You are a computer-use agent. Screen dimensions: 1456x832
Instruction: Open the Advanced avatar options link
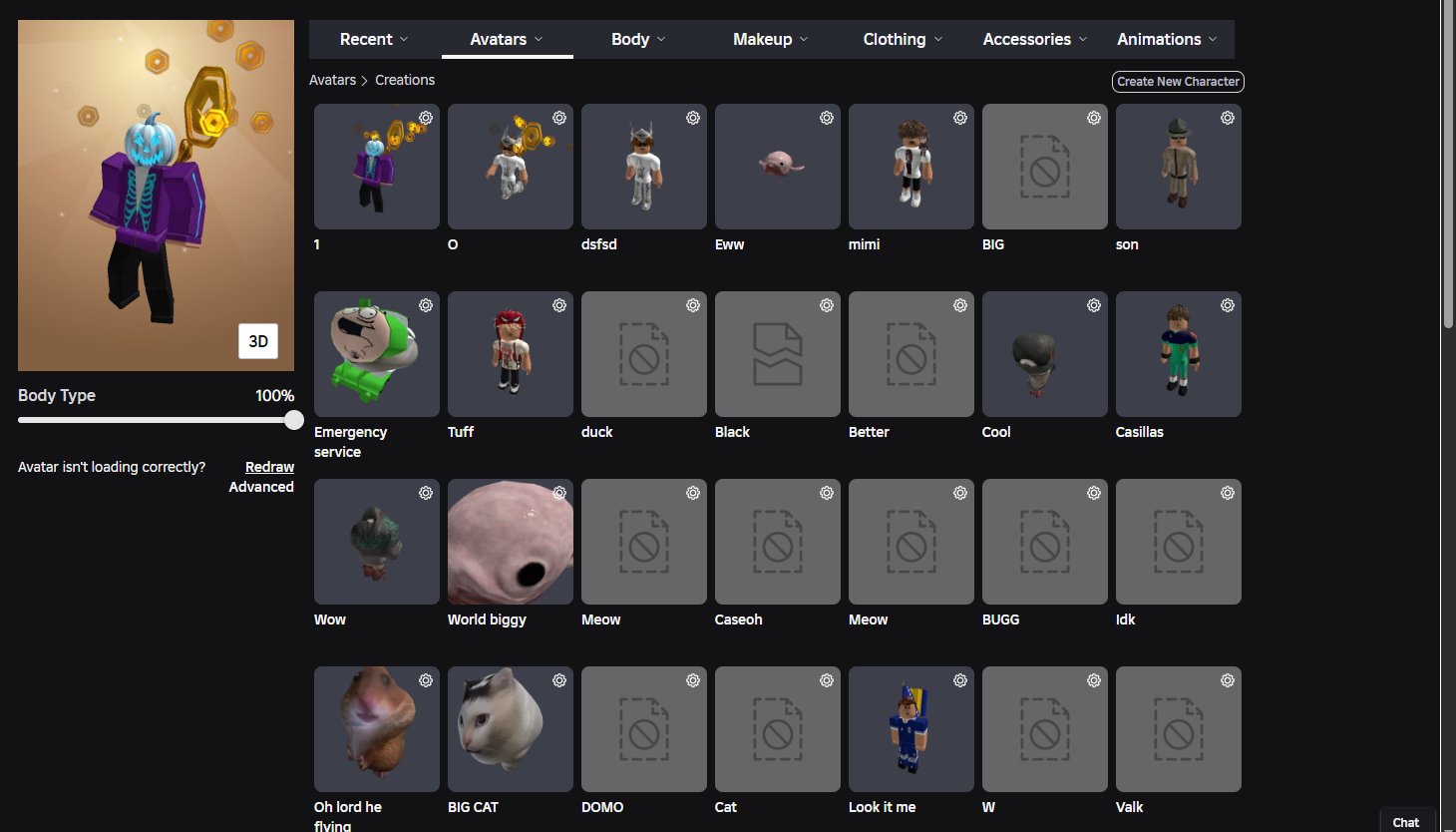pos(261,487)
